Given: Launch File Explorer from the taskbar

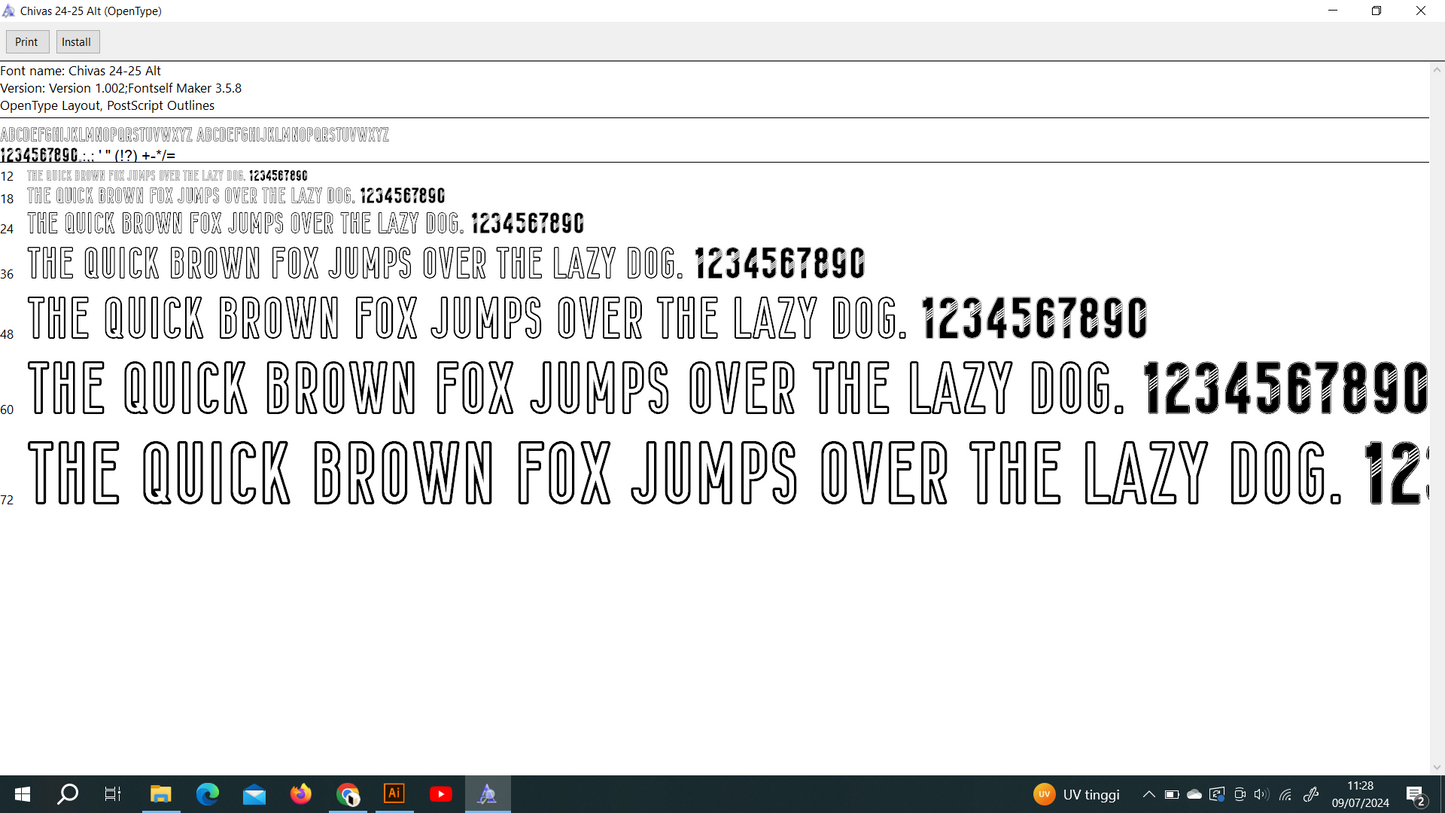Looking at the screenshot, I should [x=160, y=794].
